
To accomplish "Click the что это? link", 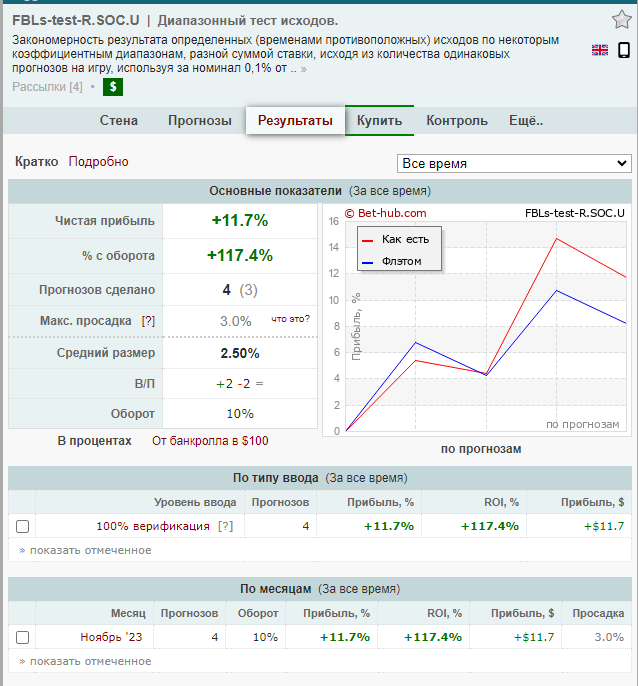I will (291, 318).
